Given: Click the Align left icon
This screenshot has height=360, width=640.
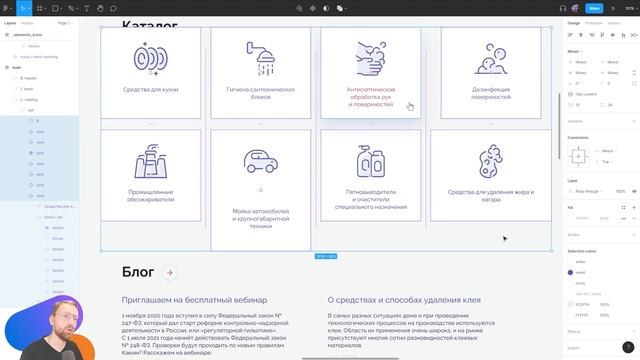Looking at the screenshot, I should [570, 35].
